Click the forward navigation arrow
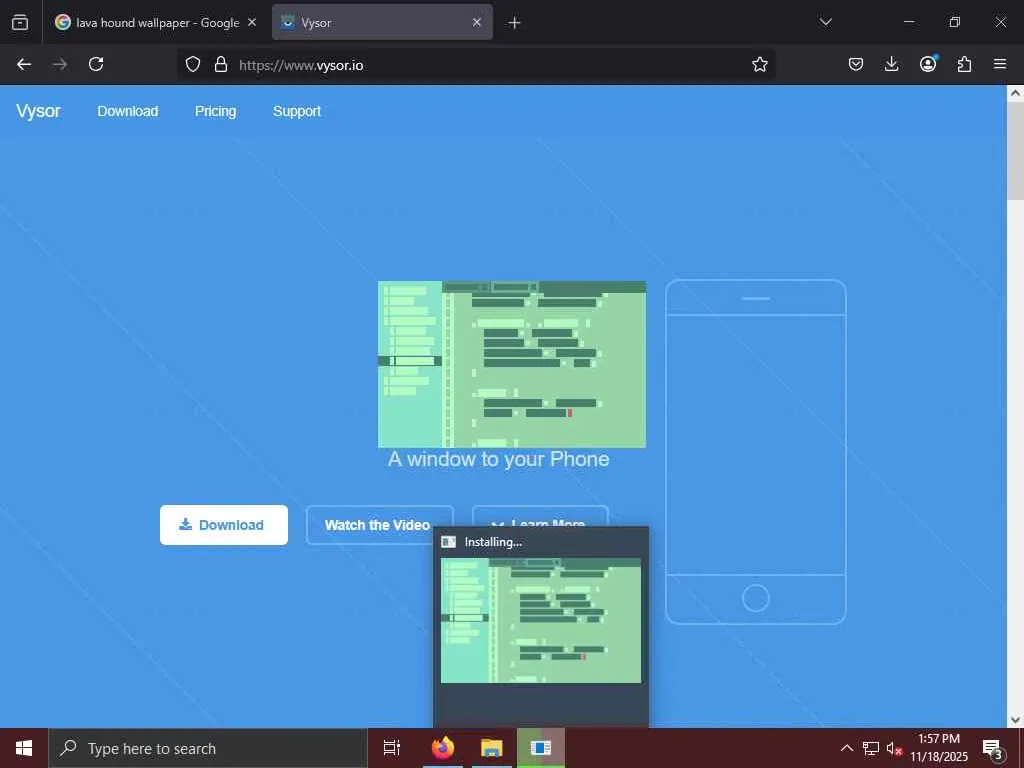 60,64
